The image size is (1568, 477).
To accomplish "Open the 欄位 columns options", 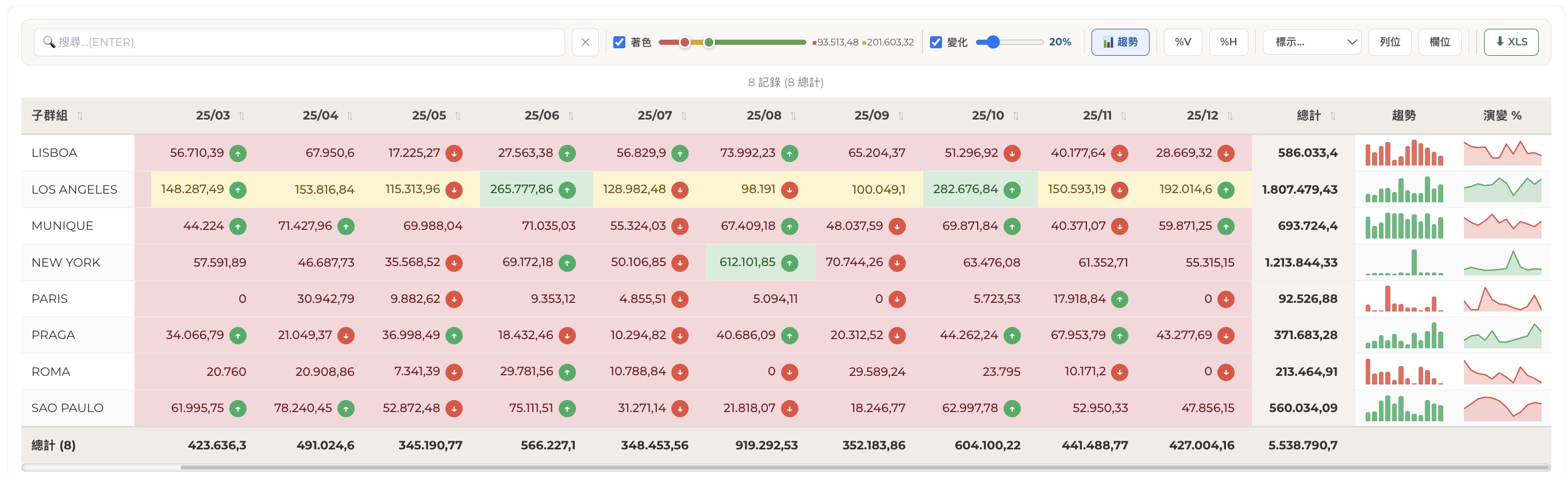I will (x=1440, y=42).
